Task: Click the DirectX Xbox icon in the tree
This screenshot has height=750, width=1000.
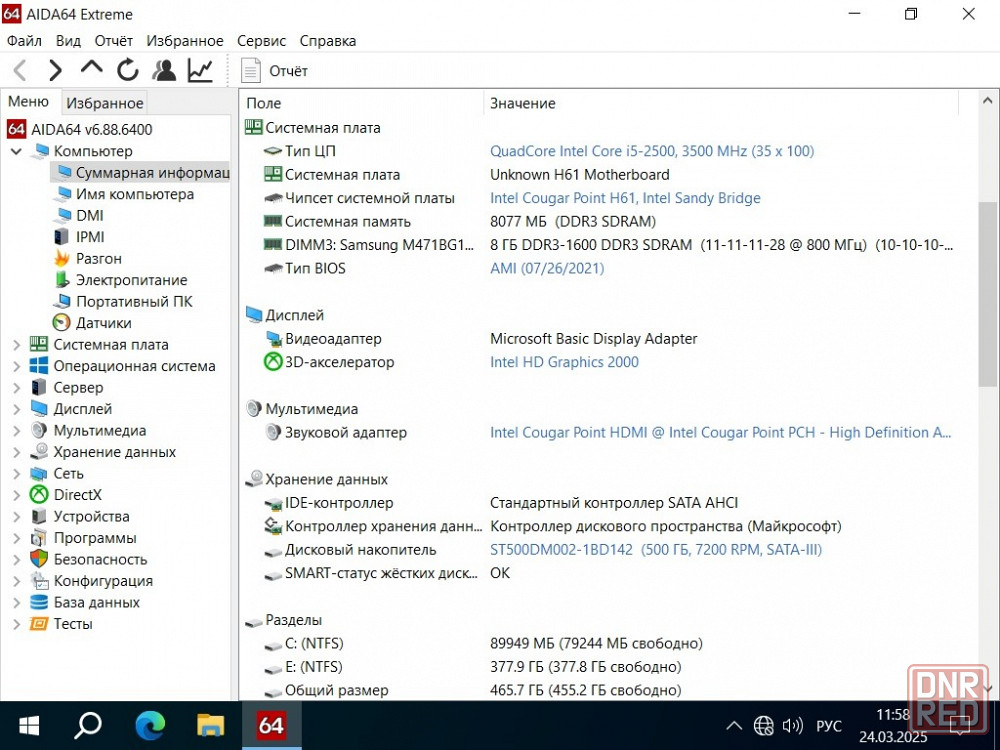Action: [x=39, y=495]
